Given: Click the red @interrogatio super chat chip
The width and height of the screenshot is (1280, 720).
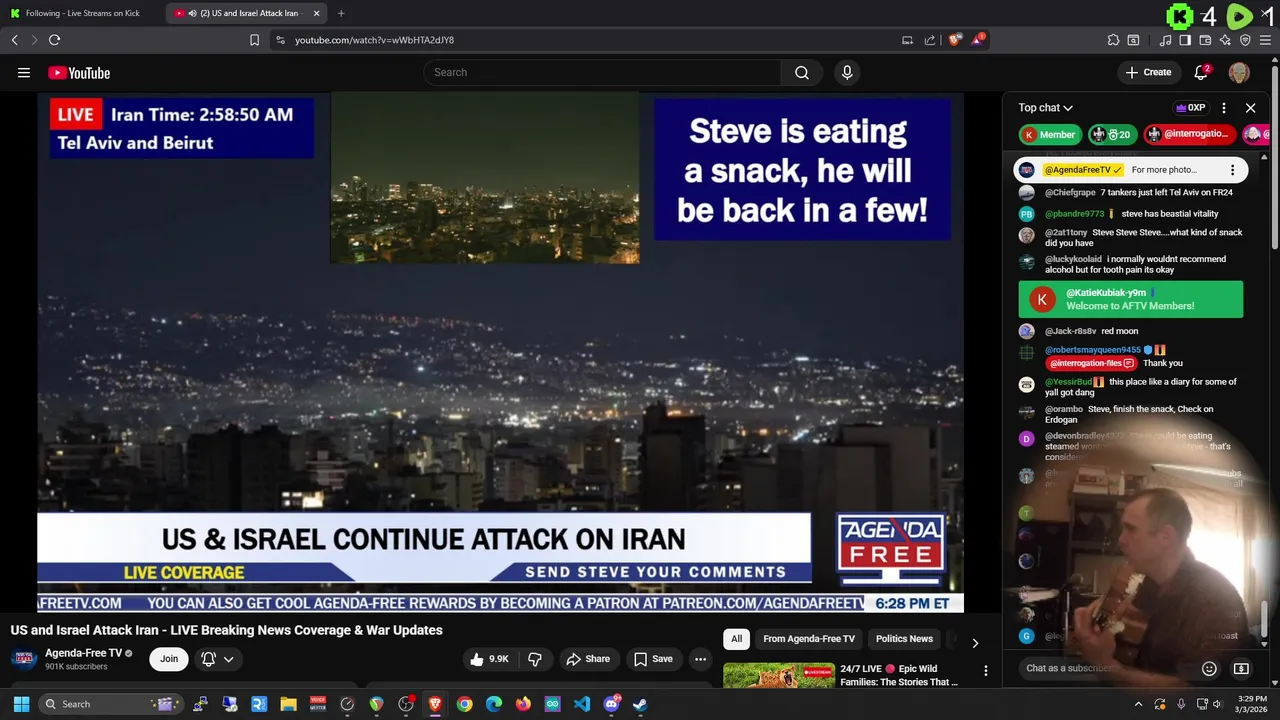Looking at the screenshot, I should click(1189, 134).
